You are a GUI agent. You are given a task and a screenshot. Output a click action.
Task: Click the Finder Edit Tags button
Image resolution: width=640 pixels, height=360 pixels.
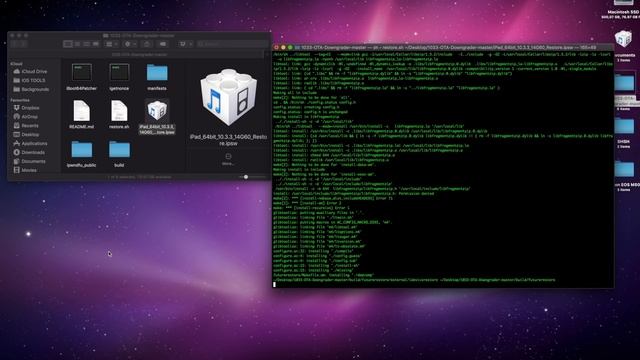coord(163,44)
